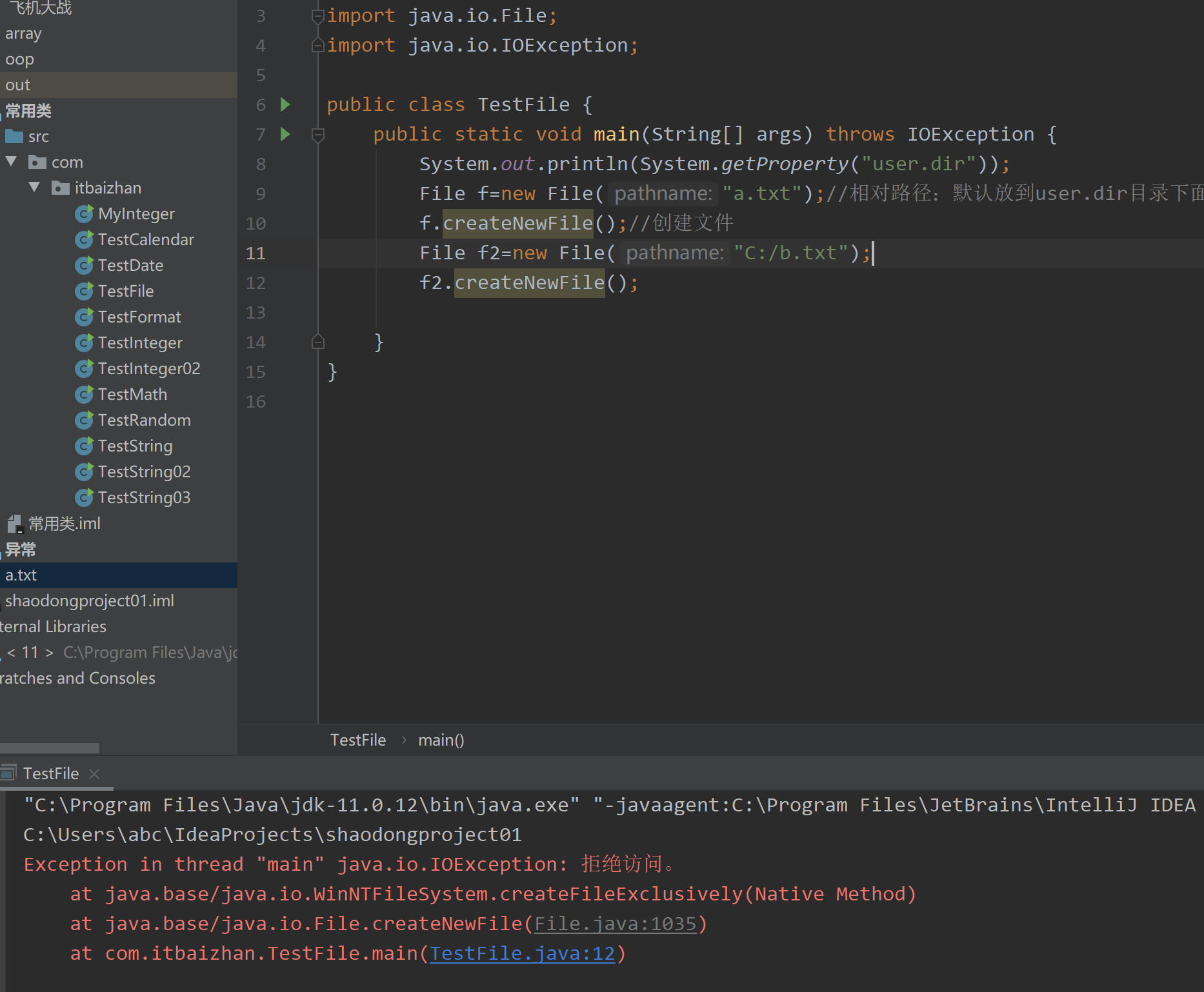
Task: Select the array module in project tree
Action: [x=119, y=33]
